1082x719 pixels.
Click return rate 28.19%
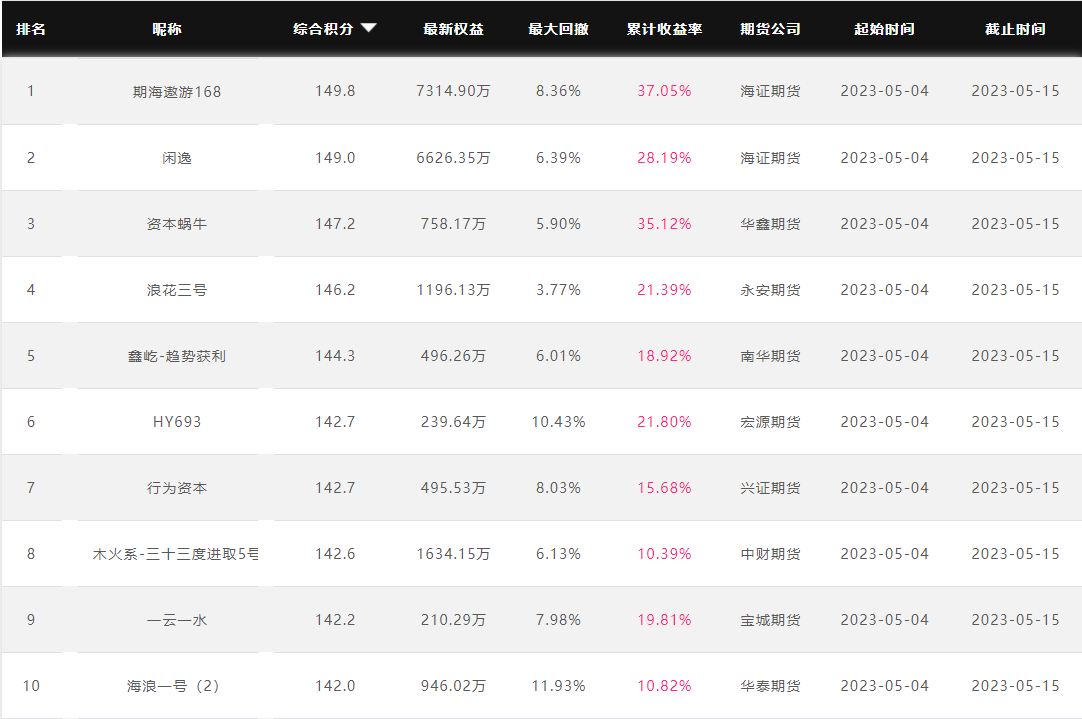point(664,158)
